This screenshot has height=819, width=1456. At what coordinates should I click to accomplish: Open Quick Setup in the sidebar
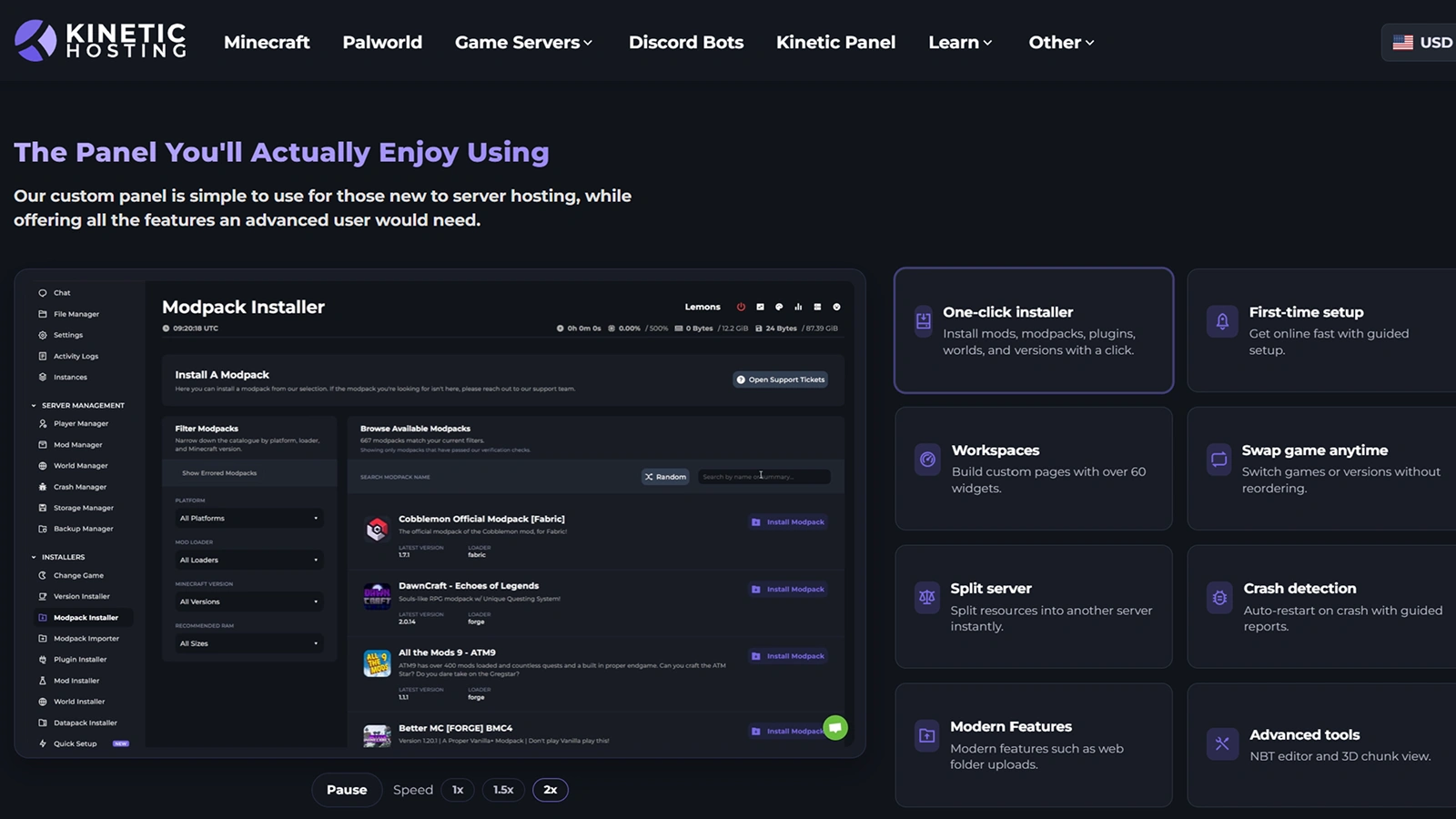(x=84, y=743)
